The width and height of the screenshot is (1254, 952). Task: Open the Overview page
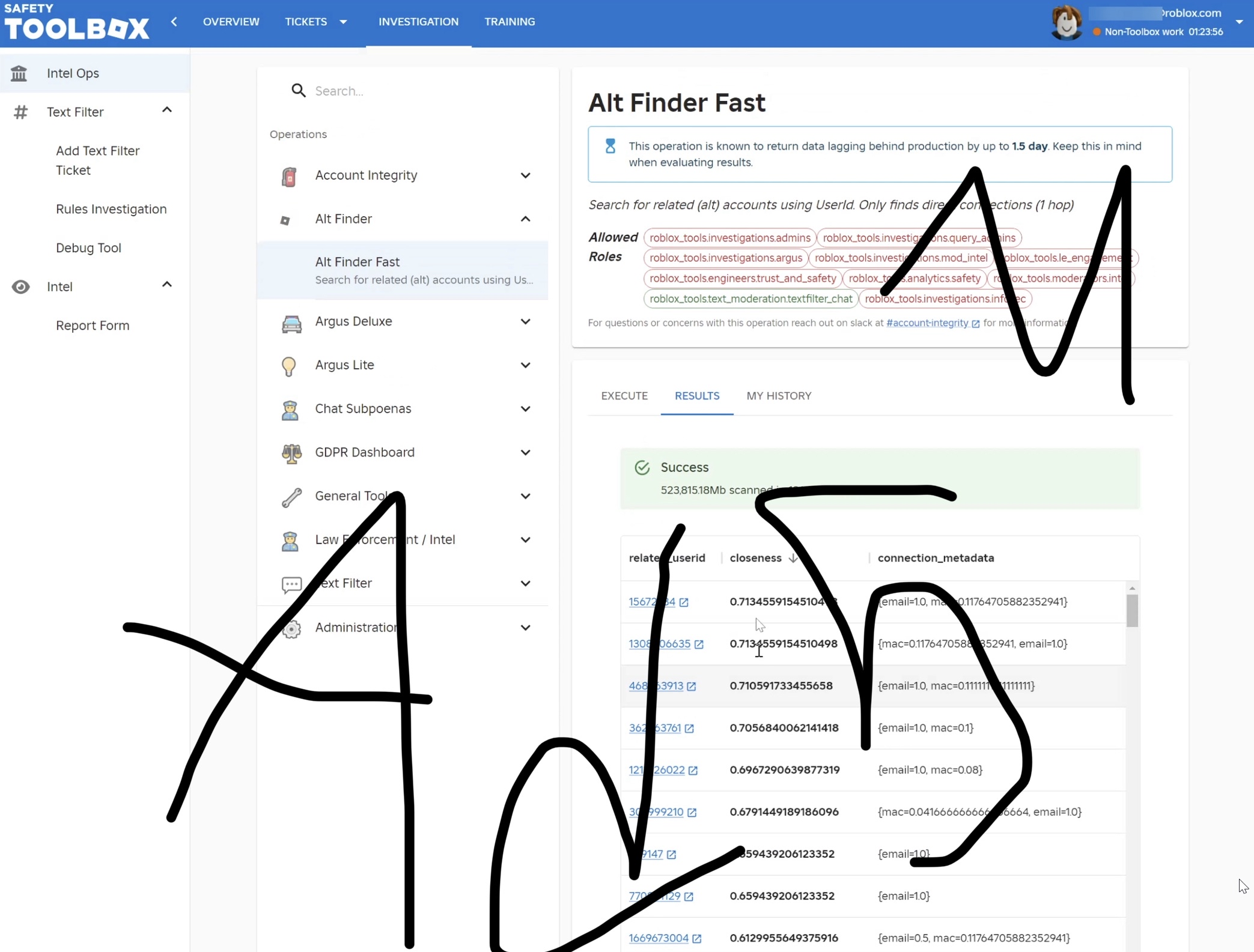point(231,22)
